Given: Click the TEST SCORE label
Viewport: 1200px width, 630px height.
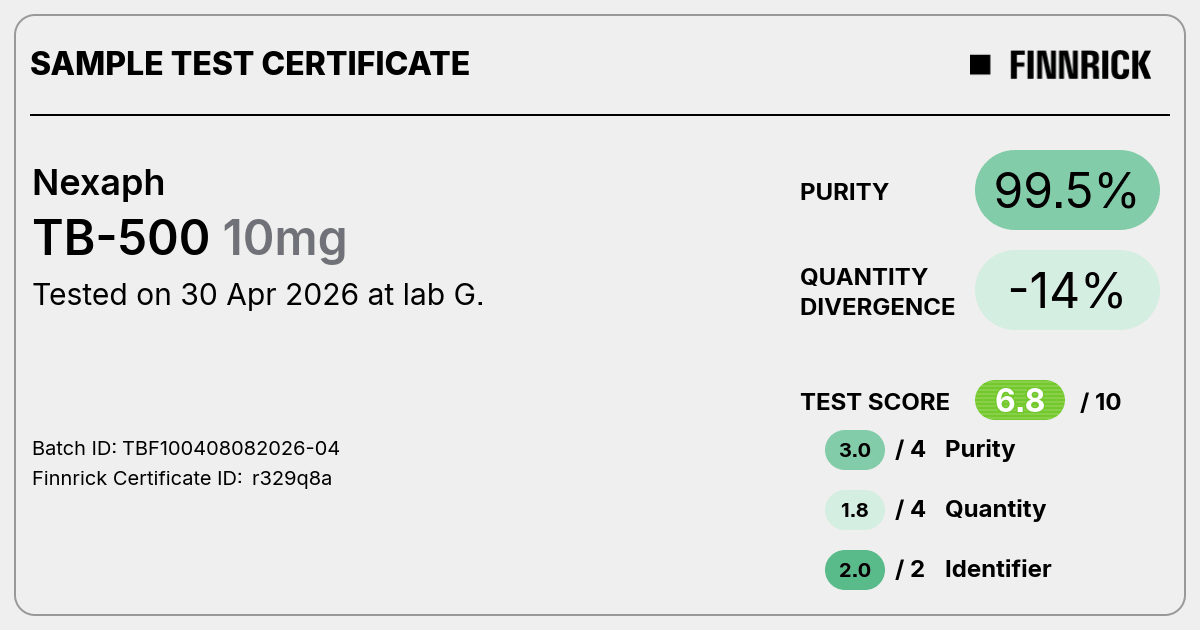Looking at the screenshot, I should [875, 402].
